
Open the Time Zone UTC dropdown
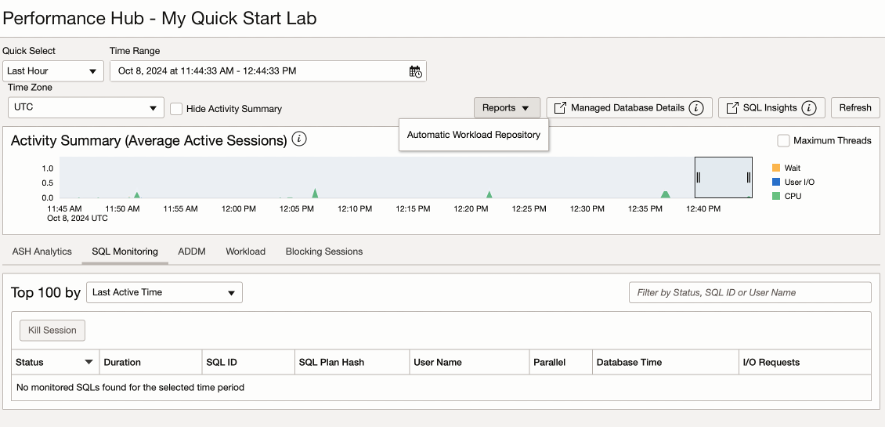[84, 108]
